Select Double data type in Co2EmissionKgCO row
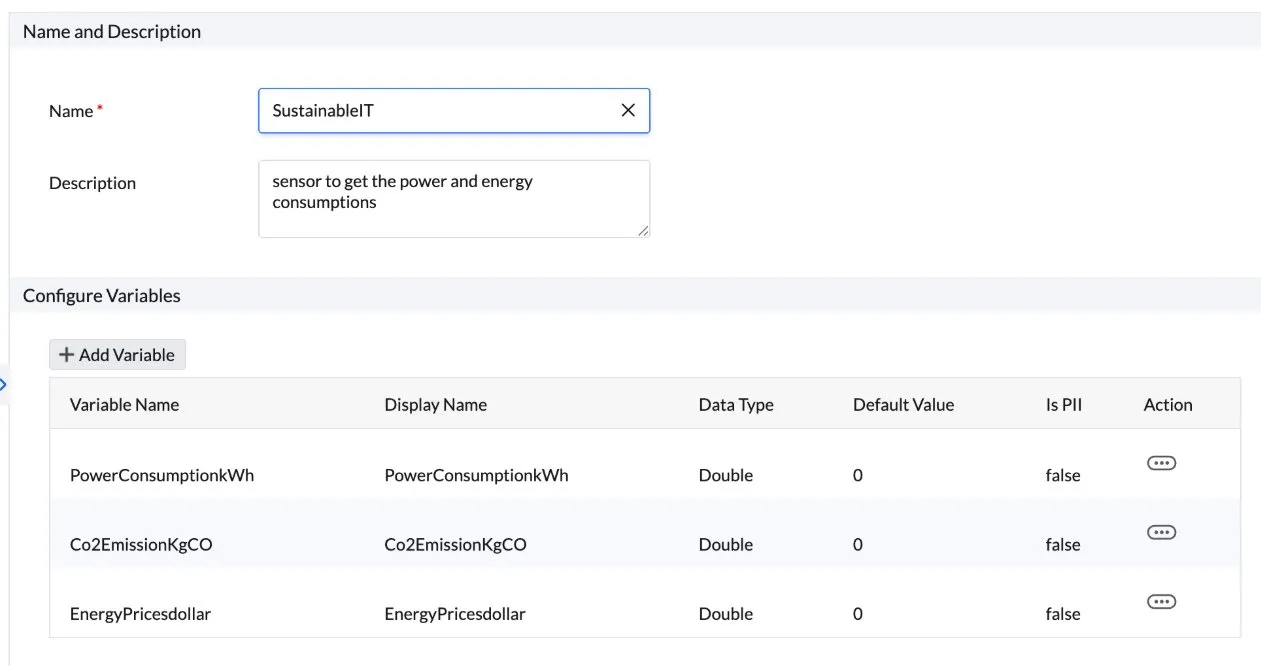This screenshot has height=666, width=1261. pos(726,545)
